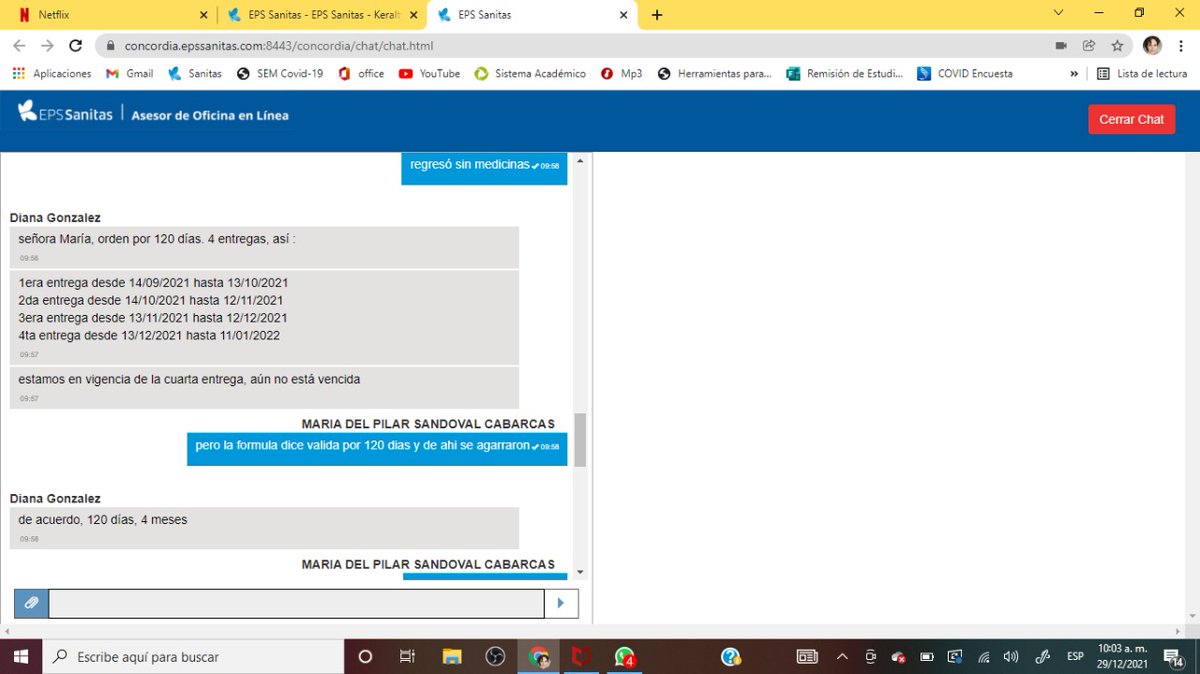Click 'Asesor de Oficina en Línea' header text
The image size is (1200, 674).
(210, 115)
